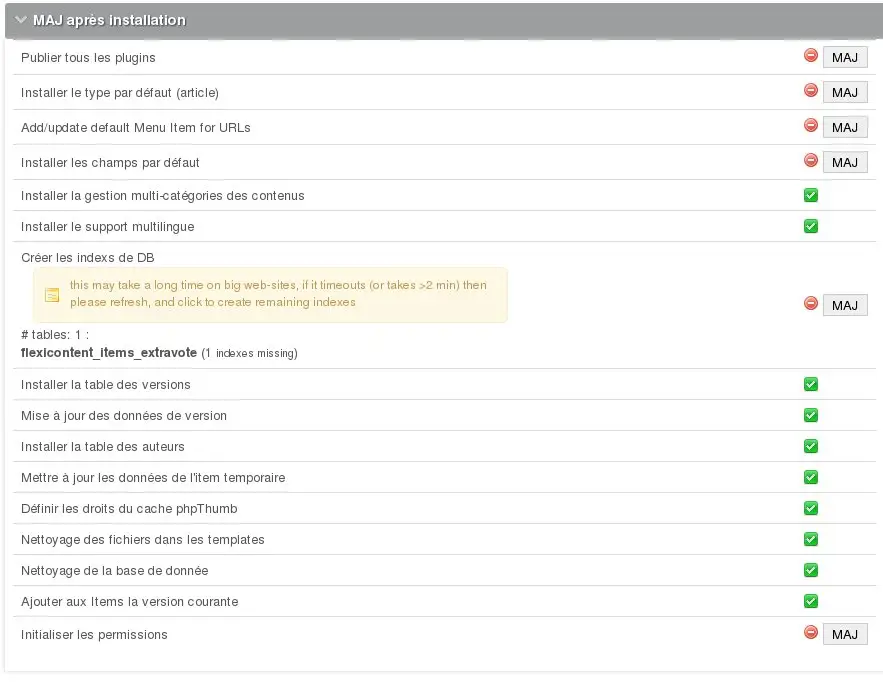The image size is (883, 689).
Task: Click the yellow note icon in the index warning
Action: [52, 294]
